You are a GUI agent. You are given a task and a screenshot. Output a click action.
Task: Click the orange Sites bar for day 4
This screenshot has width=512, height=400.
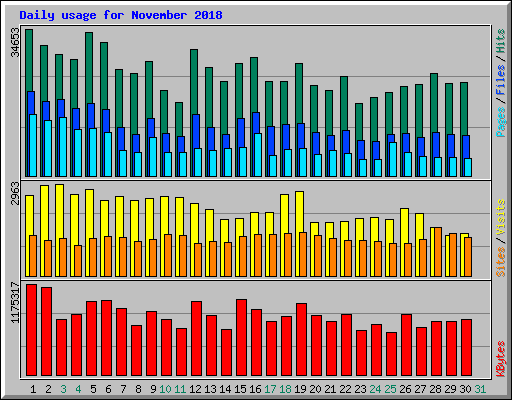pos(78,261)
